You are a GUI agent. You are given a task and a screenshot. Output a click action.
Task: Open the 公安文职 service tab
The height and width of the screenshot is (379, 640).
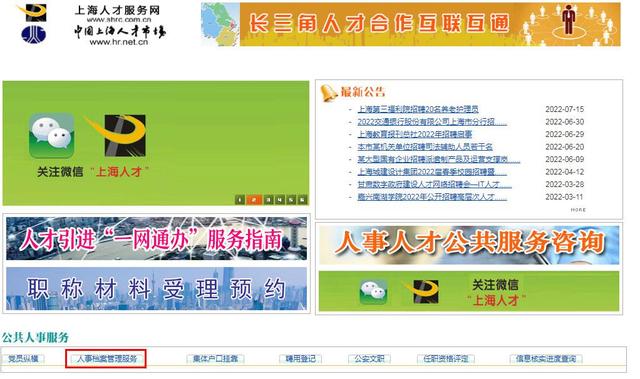[369, 359]
